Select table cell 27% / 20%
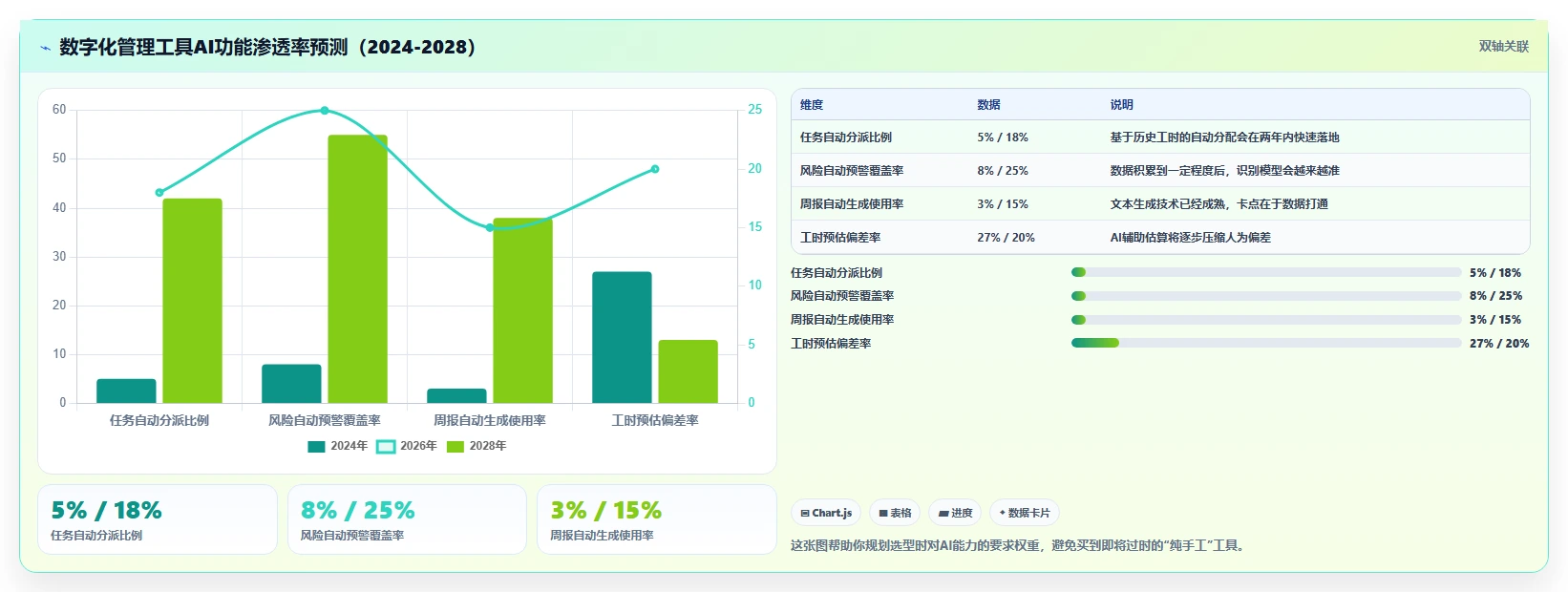The width and height of the screenshot is (1568, 592). coord(1006,238)
